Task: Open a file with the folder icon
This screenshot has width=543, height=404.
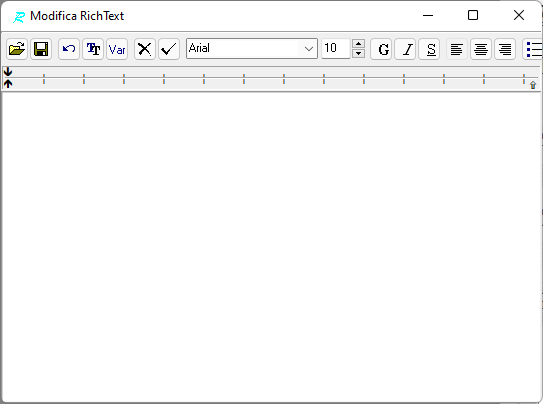Action: coord(17,49)
